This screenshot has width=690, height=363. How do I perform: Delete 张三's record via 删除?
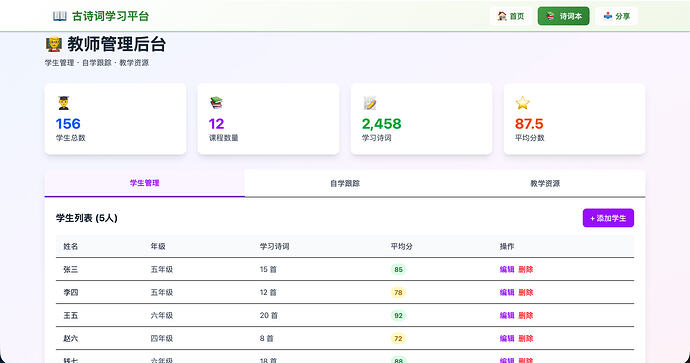(525, 269)
